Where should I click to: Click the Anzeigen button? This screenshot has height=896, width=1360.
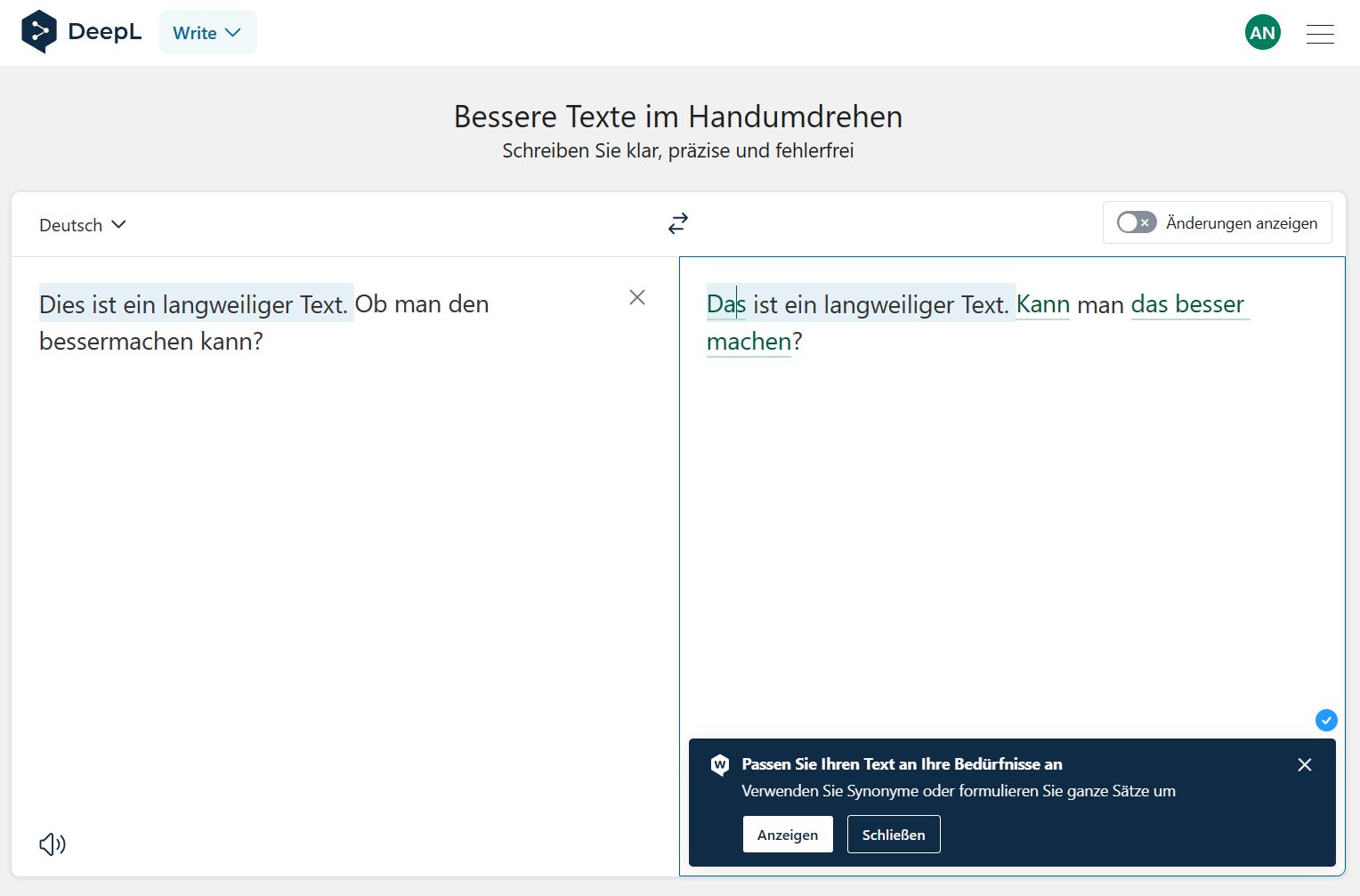click(788, 835)
